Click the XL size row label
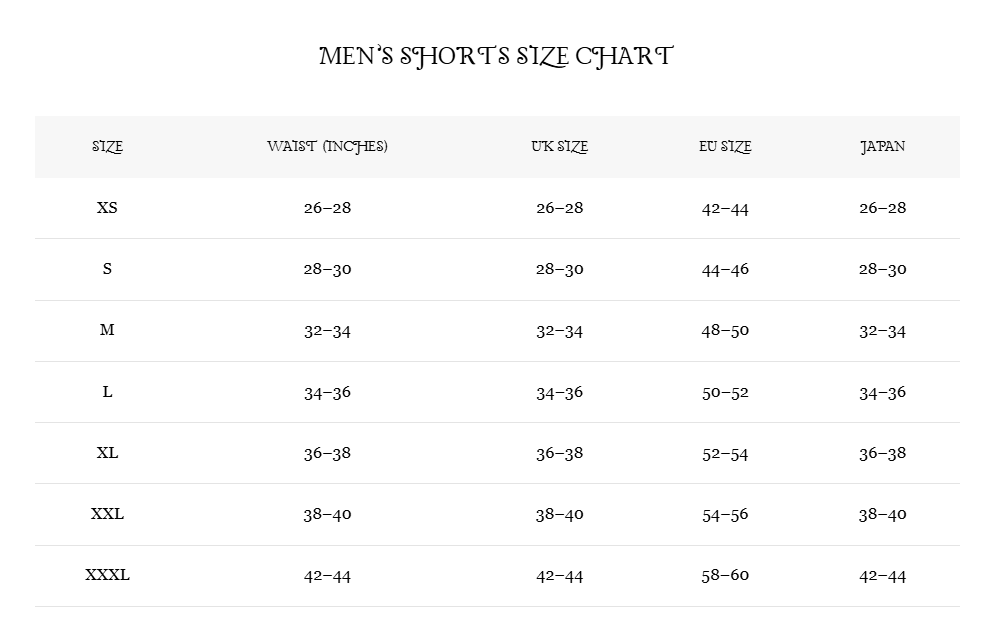This screenshot has height=642, width=993. click(107, 453)
